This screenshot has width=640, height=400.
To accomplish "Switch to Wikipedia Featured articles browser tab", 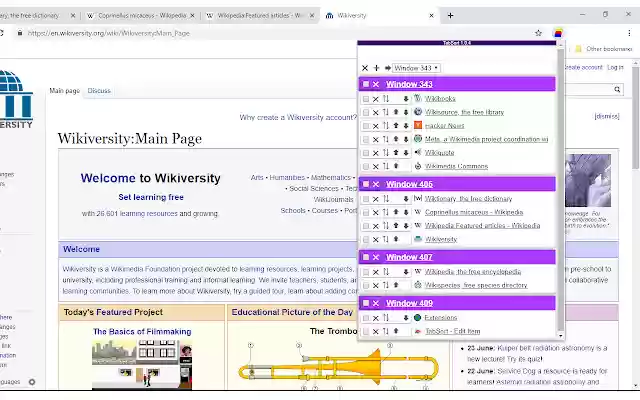I will 261,16.
